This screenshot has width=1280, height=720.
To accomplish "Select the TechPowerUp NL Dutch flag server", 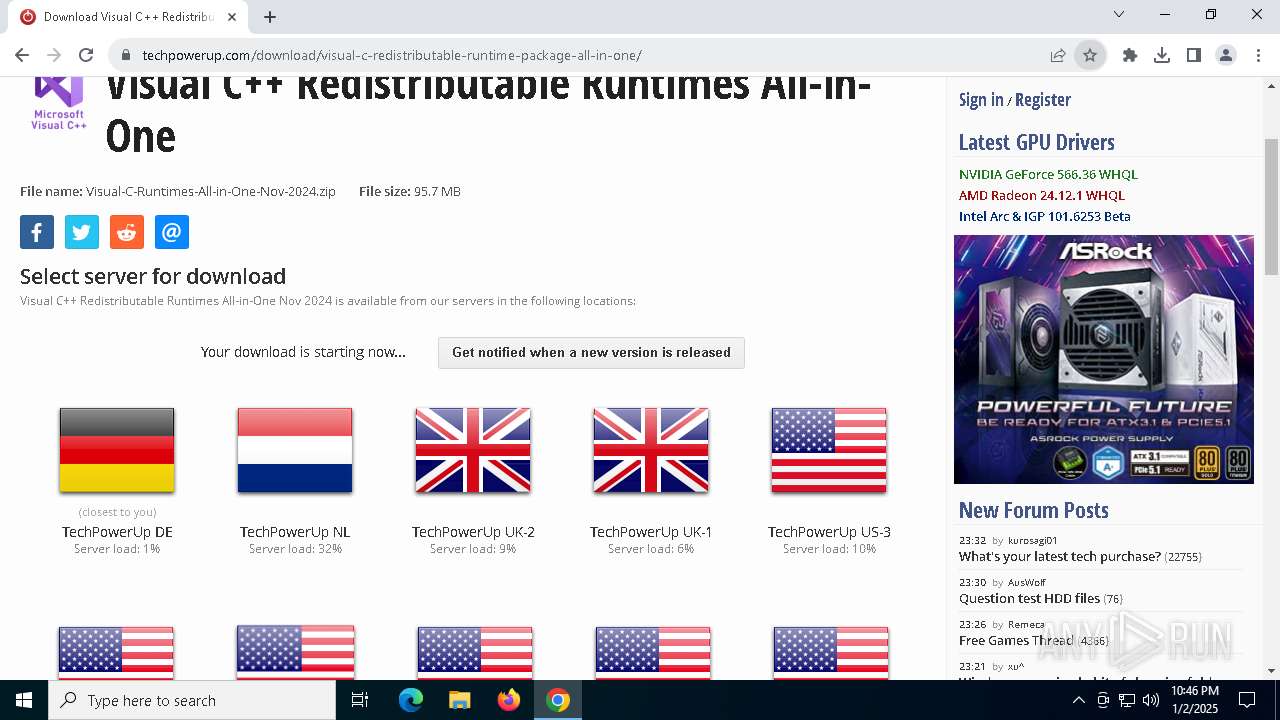I will 295,450.
